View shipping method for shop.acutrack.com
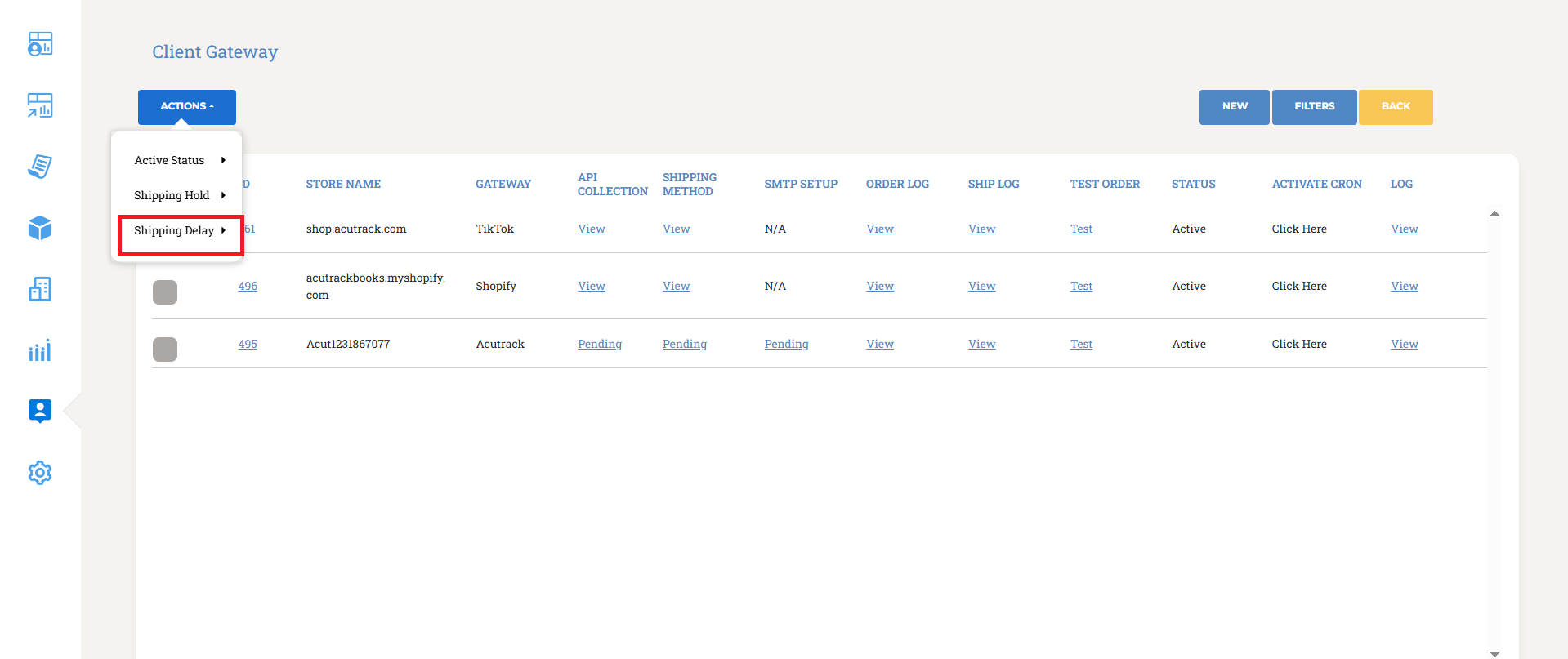 677,229
